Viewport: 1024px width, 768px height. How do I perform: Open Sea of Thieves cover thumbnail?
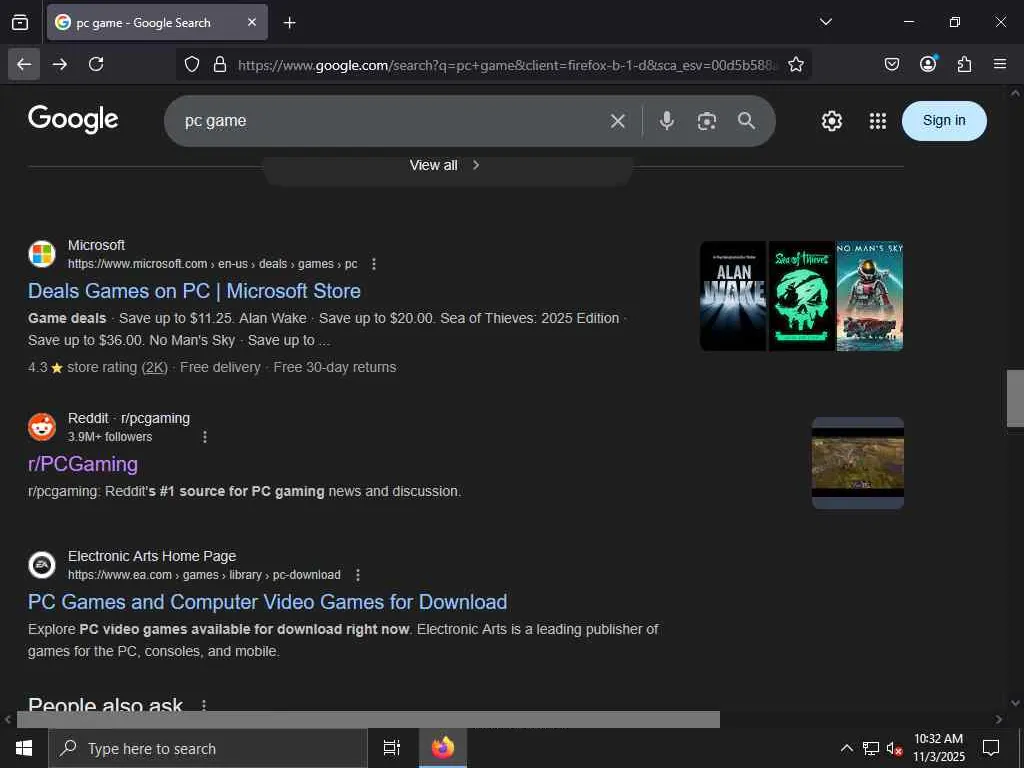[x=801, y=296]
